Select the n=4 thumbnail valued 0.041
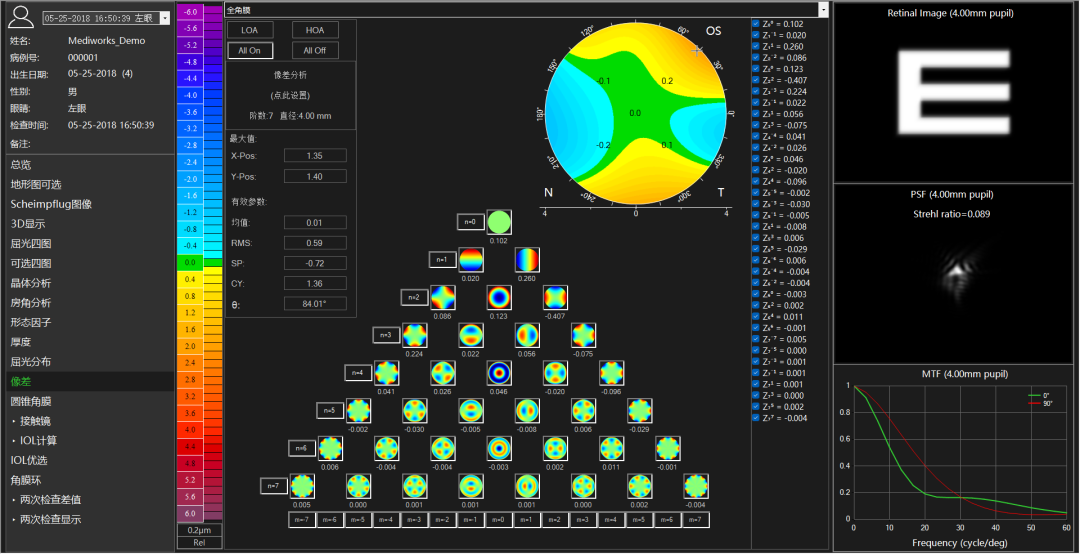The image size is (1080, 554). coord(386,373)
